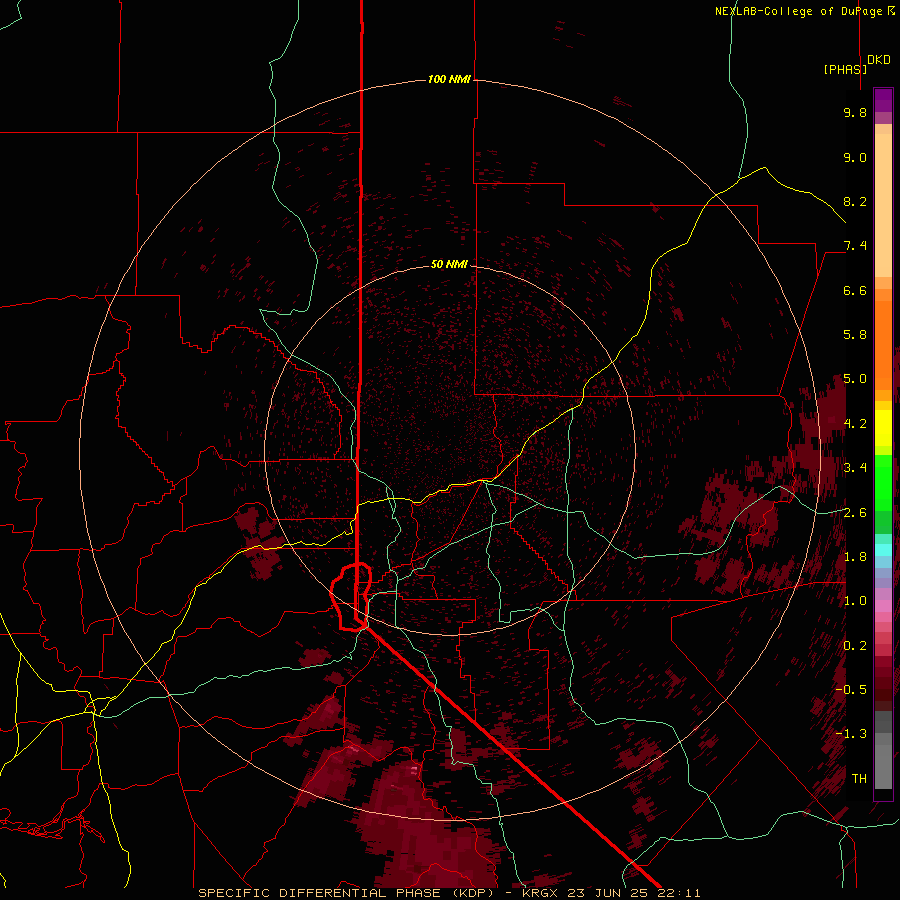Viewport: 900px width, 900px height.
Task: Click the NEXLAB-College of DuPage title text
Action: 800,11
